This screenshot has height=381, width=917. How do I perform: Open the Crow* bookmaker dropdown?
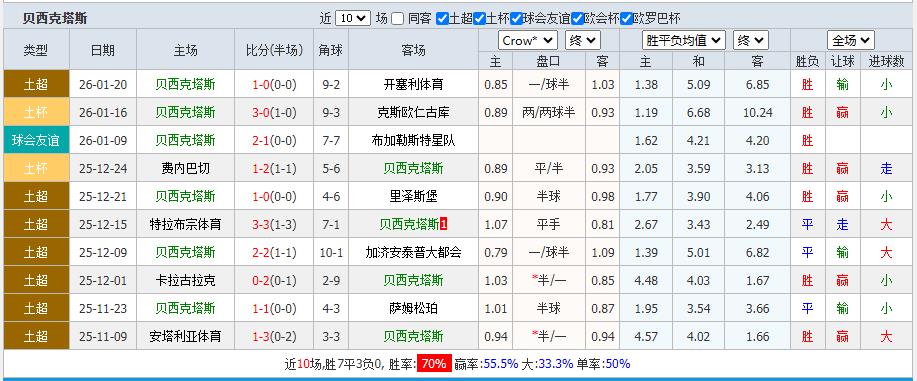[528, 40]
